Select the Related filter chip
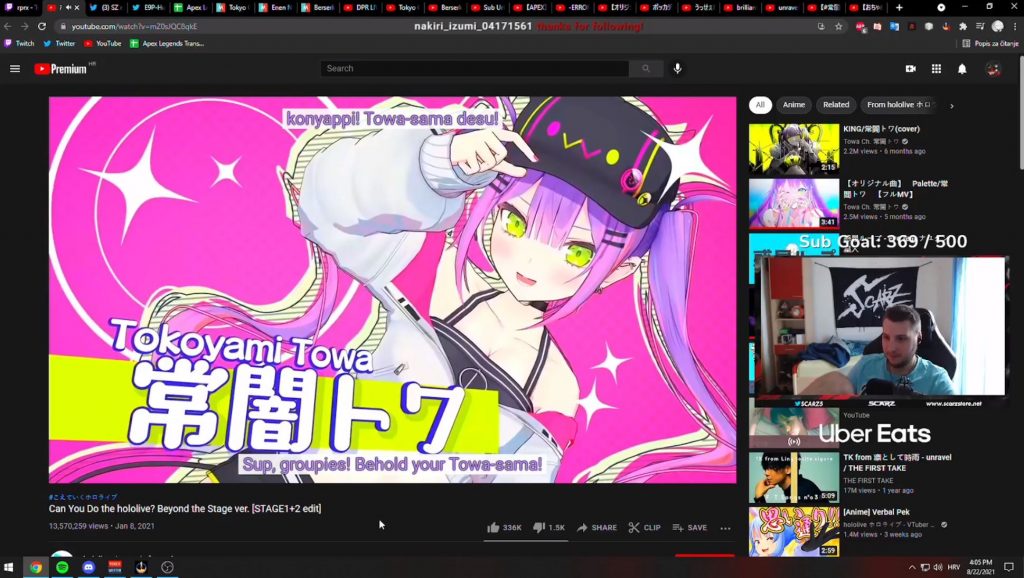Viewport: 1024px width, 578px height. 836,105
